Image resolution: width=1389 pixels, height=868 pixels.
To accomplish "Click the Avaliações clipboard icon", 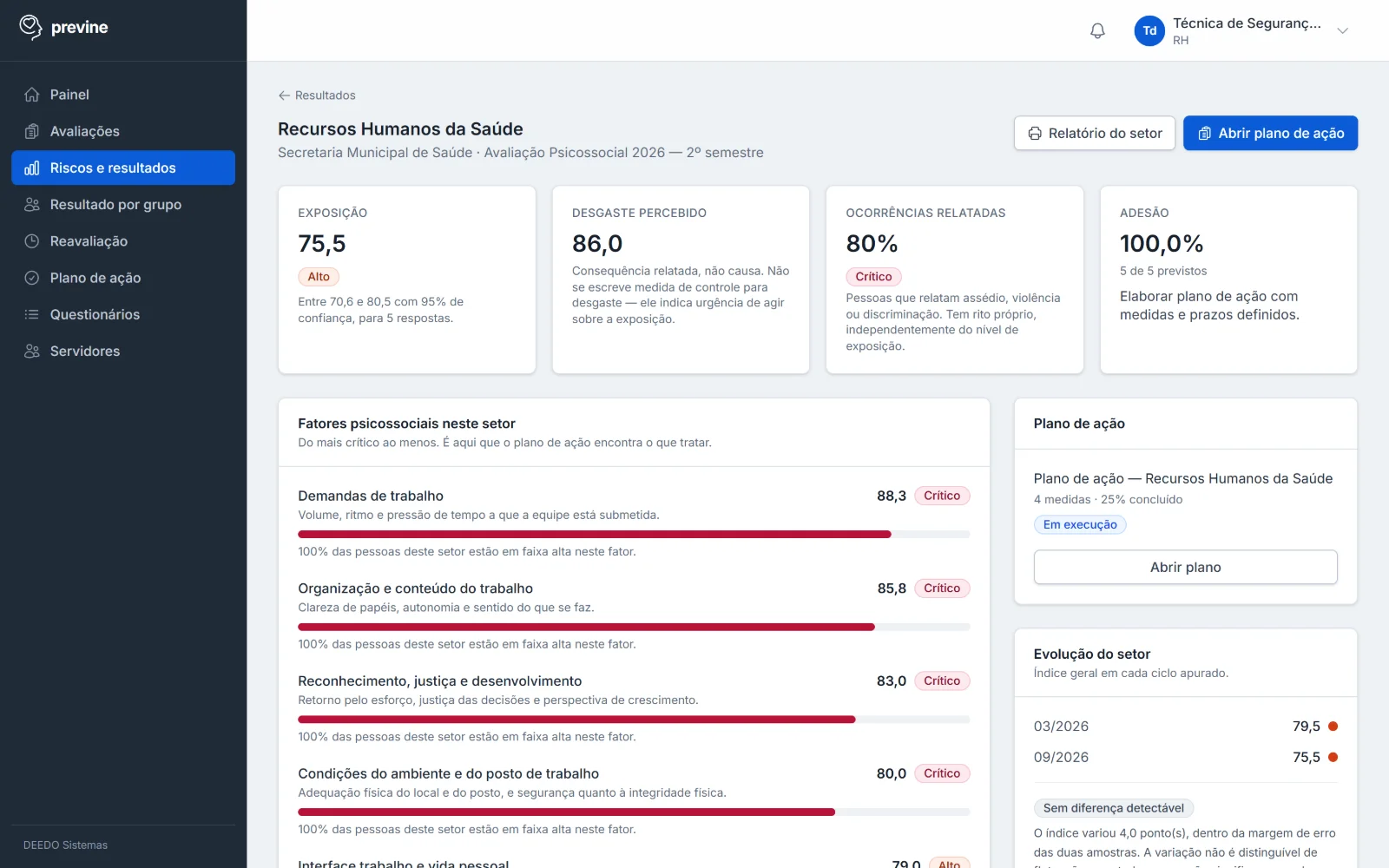I will [32, 131].
